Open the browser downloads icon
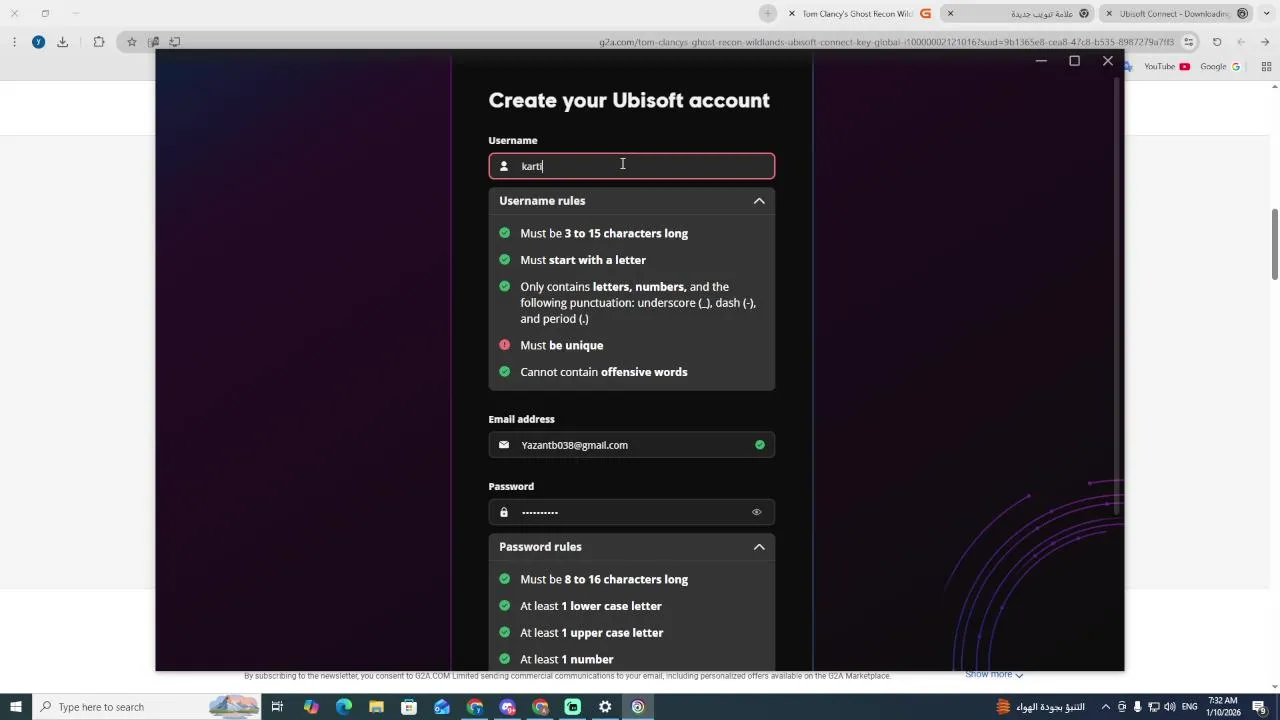1280x720 pixels. click(62, 42)
